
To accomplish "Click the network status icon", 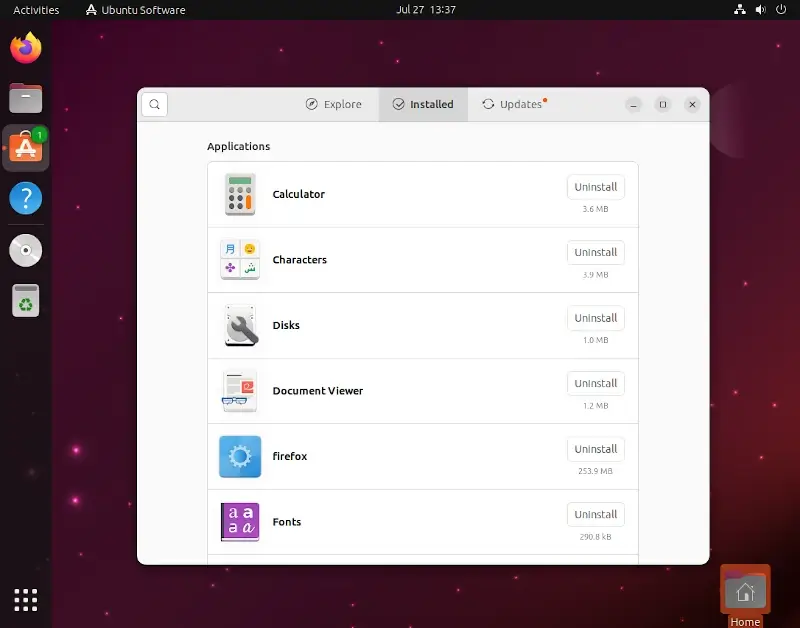I will 740,10.
